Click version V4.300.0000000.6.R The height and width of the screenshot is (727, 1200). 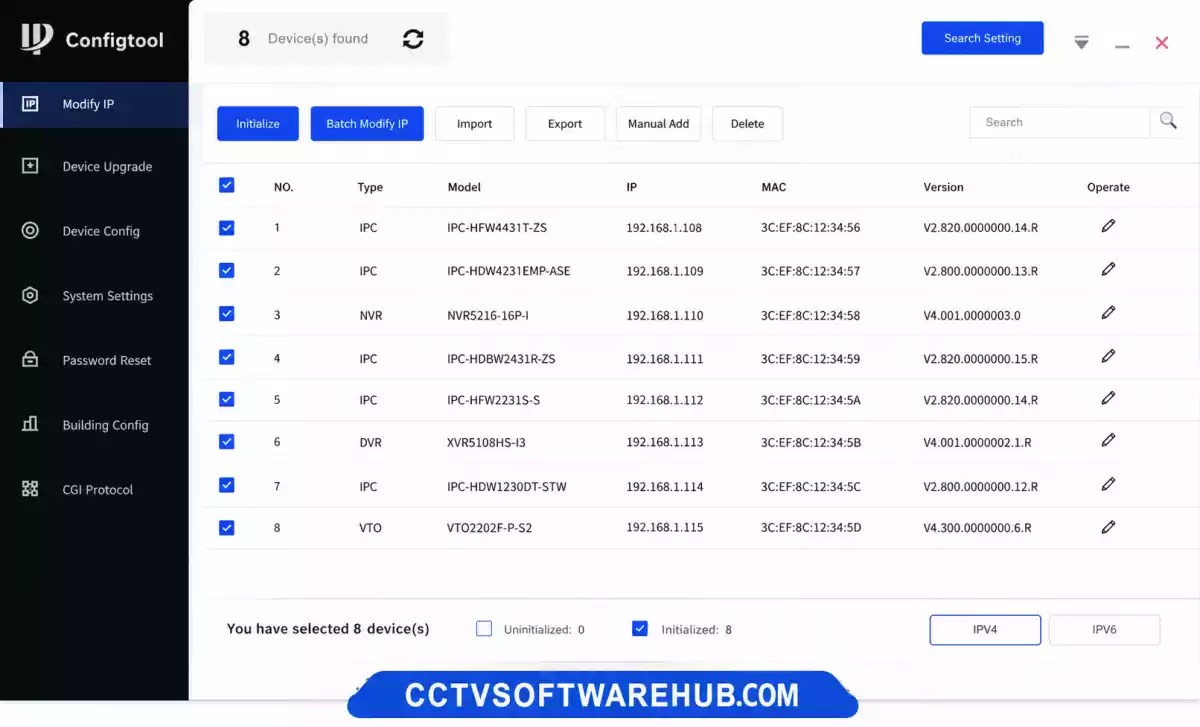(x=977, y=527)
